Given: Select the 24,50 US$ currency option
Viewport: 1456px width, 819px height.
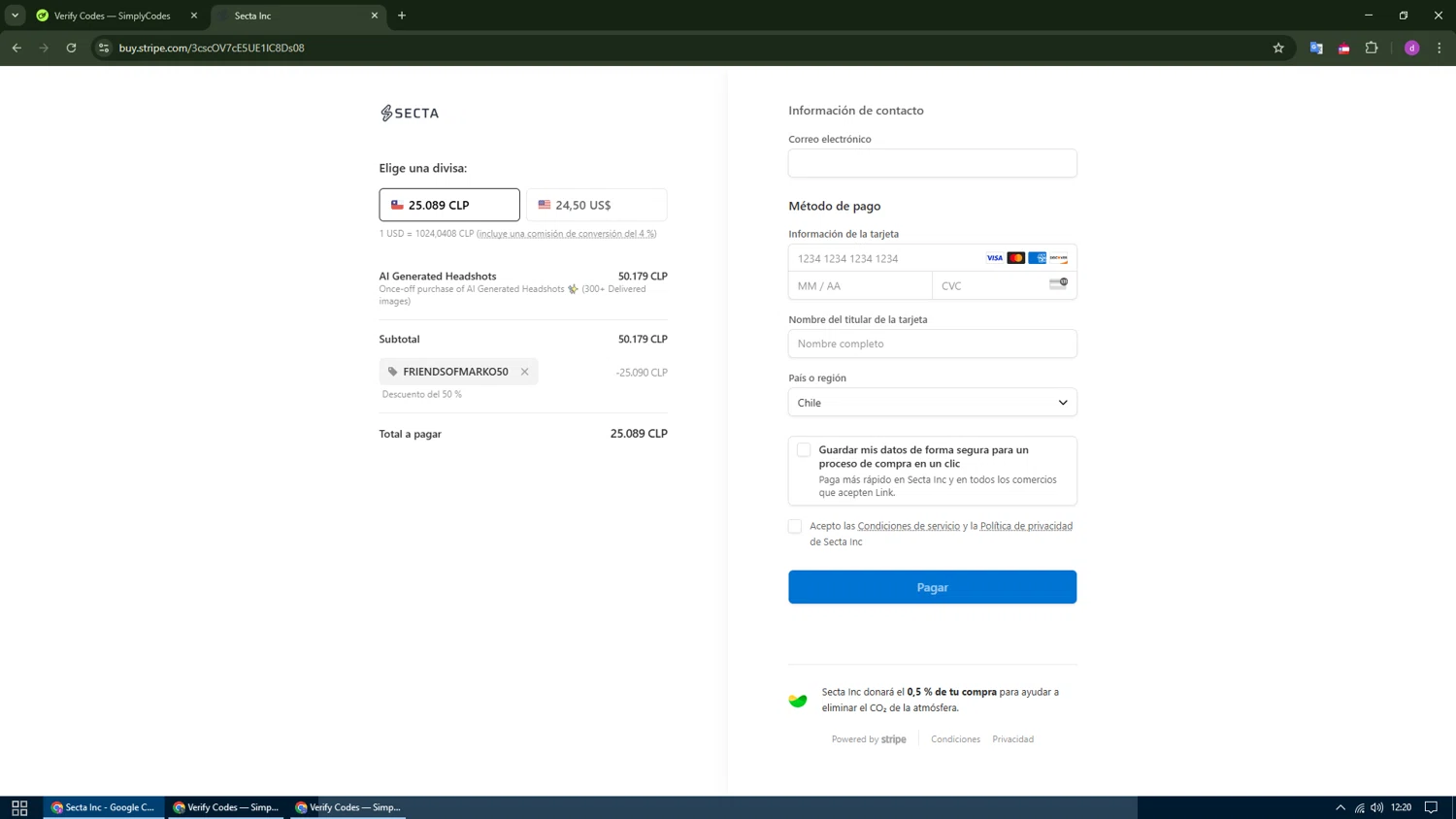Looking at the screenshot, I should 597,205.
